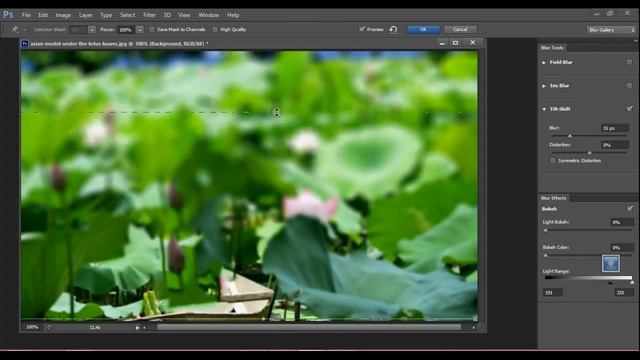This screenshot has height=360, width=640.
Task: Click the right scroll arrow of horizontal scrollbar
Action: pos(473,327)
